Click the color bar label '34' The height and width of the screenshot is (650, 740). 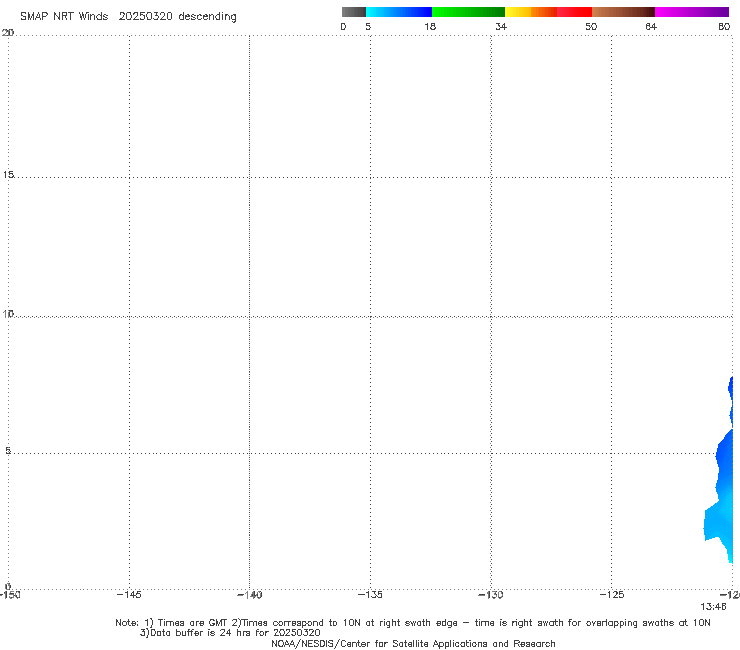pos(501,27)
